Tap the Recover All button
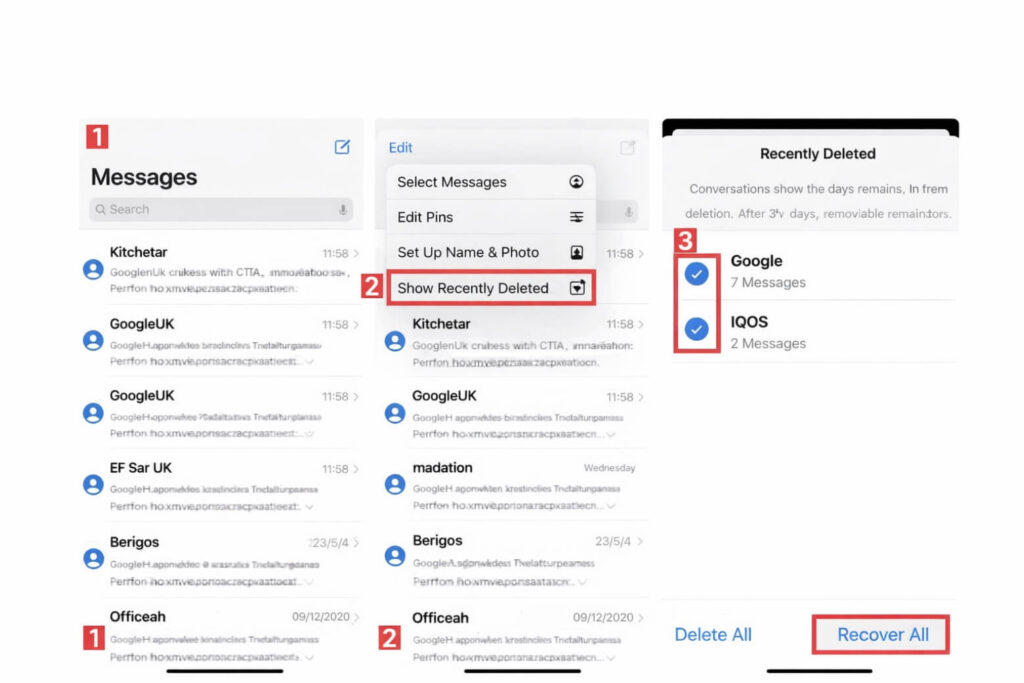 tap(880, 634)
